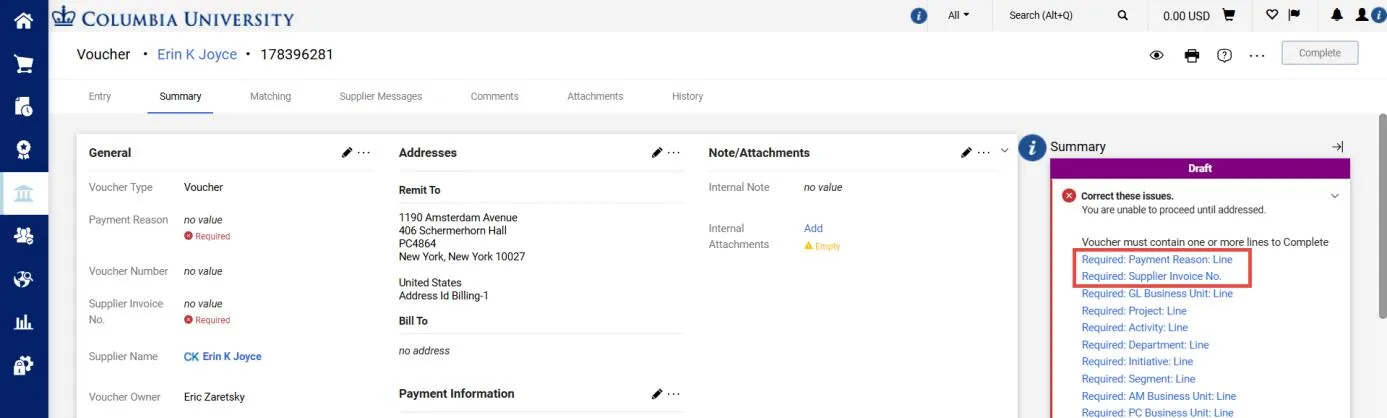The height and width of the screenshot is (418, 1387).
Task: Open the action items flag icon
Action: (x=1294, y=15)
